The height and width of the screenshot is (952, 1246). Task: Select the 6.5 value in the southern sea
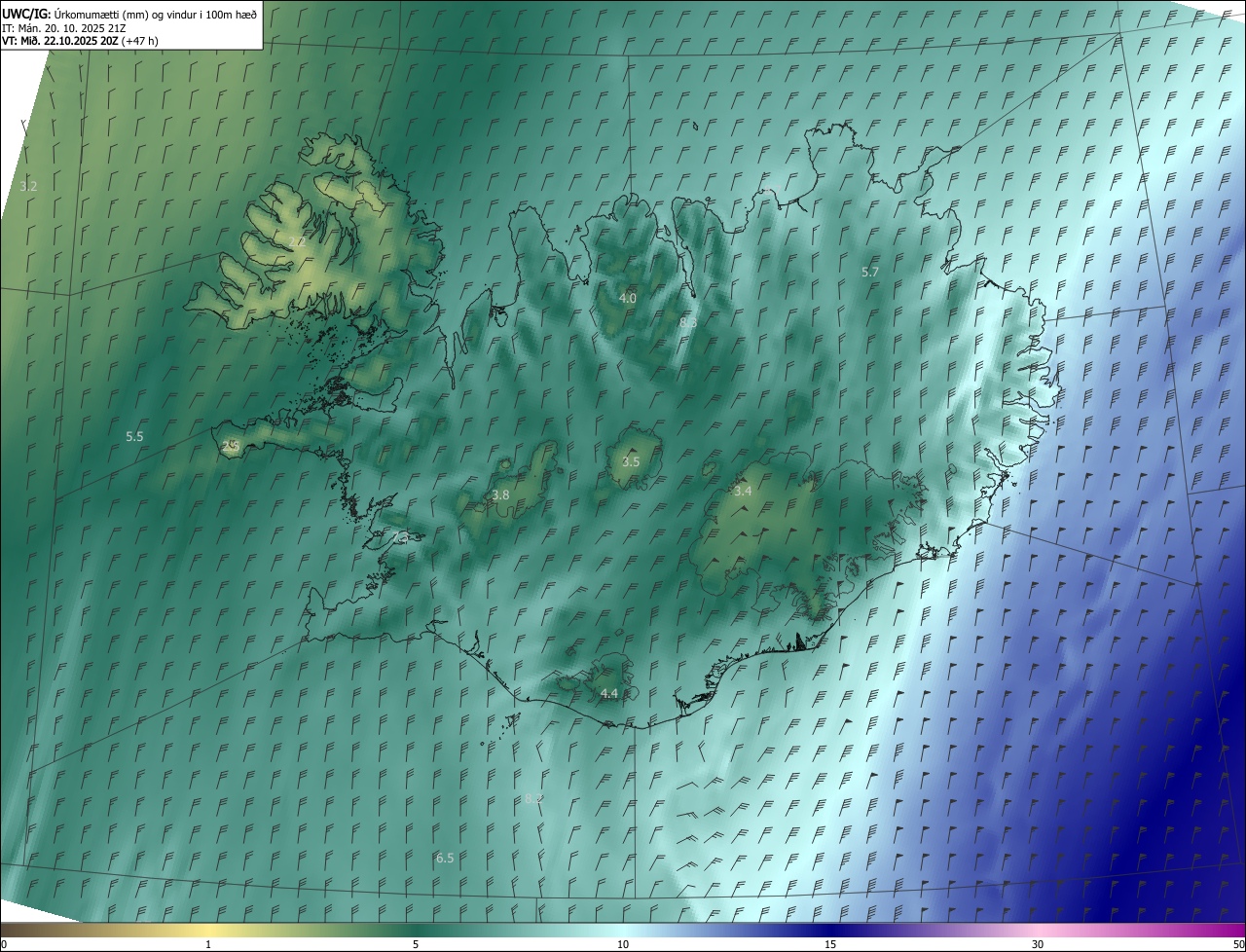pos(445,858)
